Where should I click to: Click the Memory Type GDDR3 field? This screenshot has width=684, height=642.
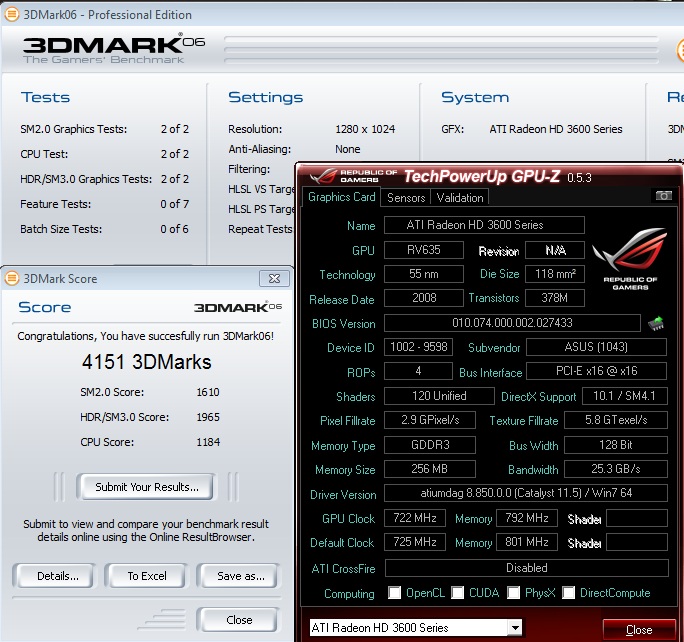click(x=430, y=444)
